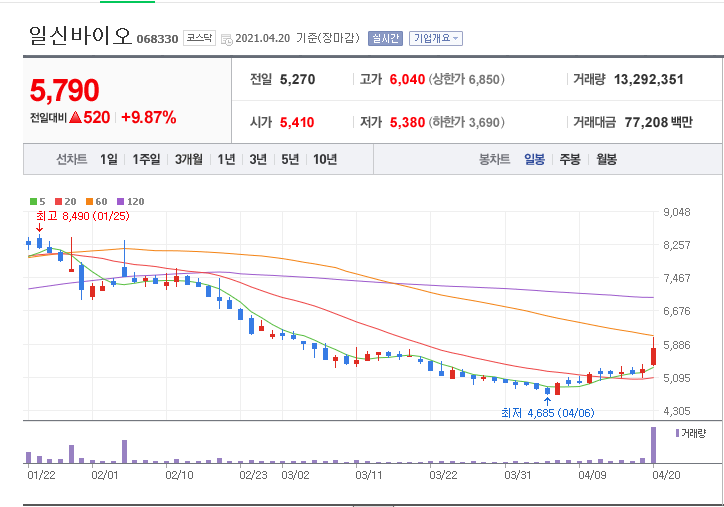Viewport: 724px width, 507px height.
Task: Select the 일봉 daily candle chart
Action: [534, 159]
